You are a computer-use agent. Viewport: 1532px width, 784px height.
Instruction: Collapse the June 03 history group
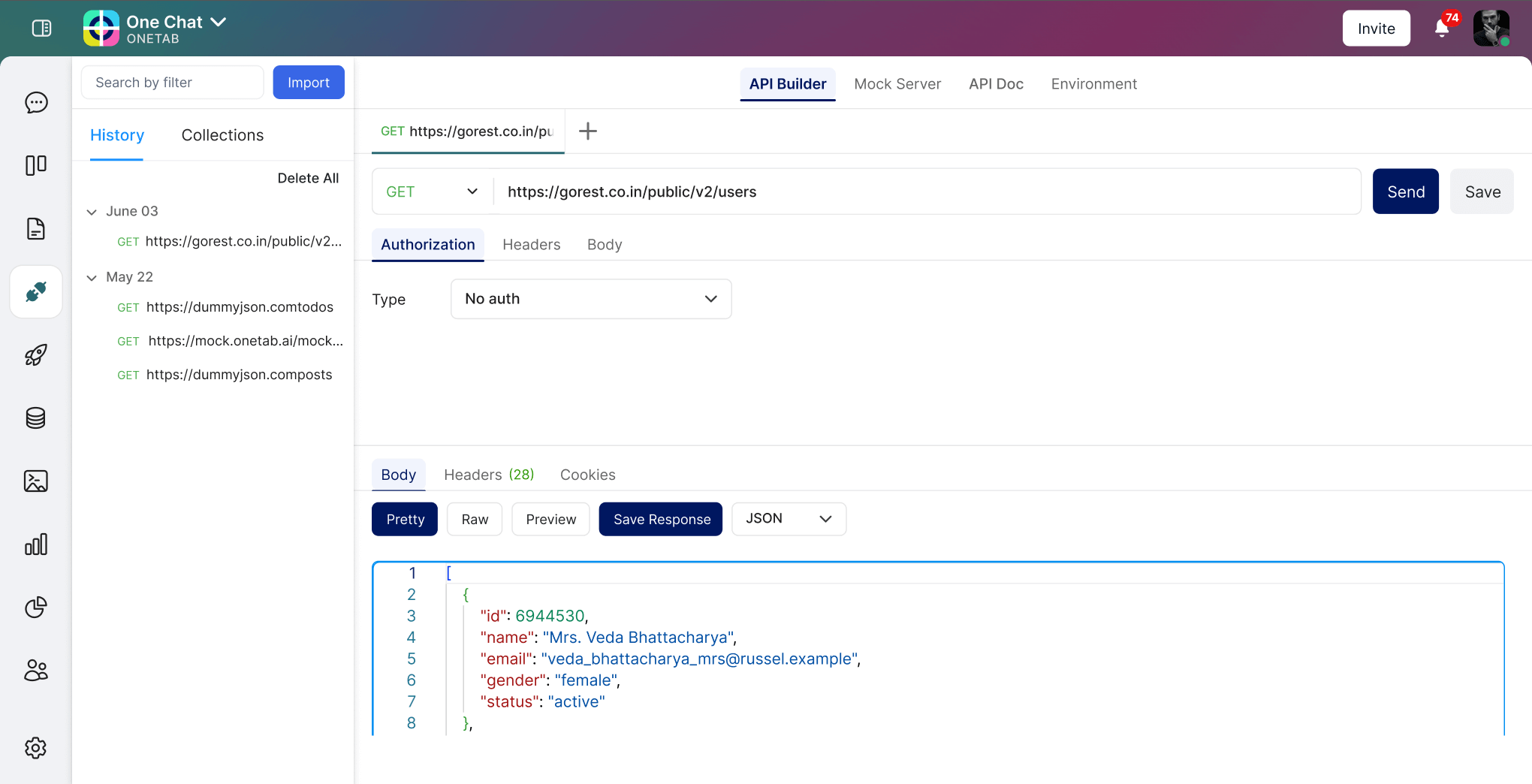92,212
